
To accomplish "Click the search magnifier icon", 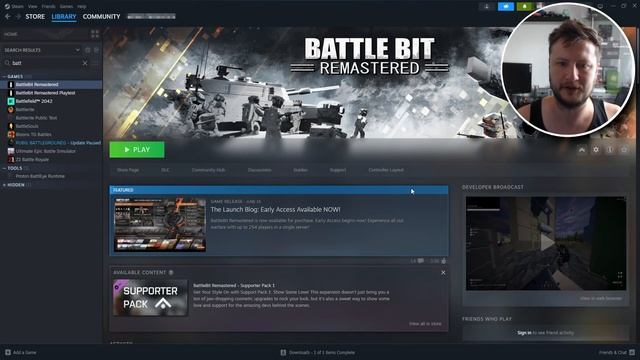I will 7,63.
